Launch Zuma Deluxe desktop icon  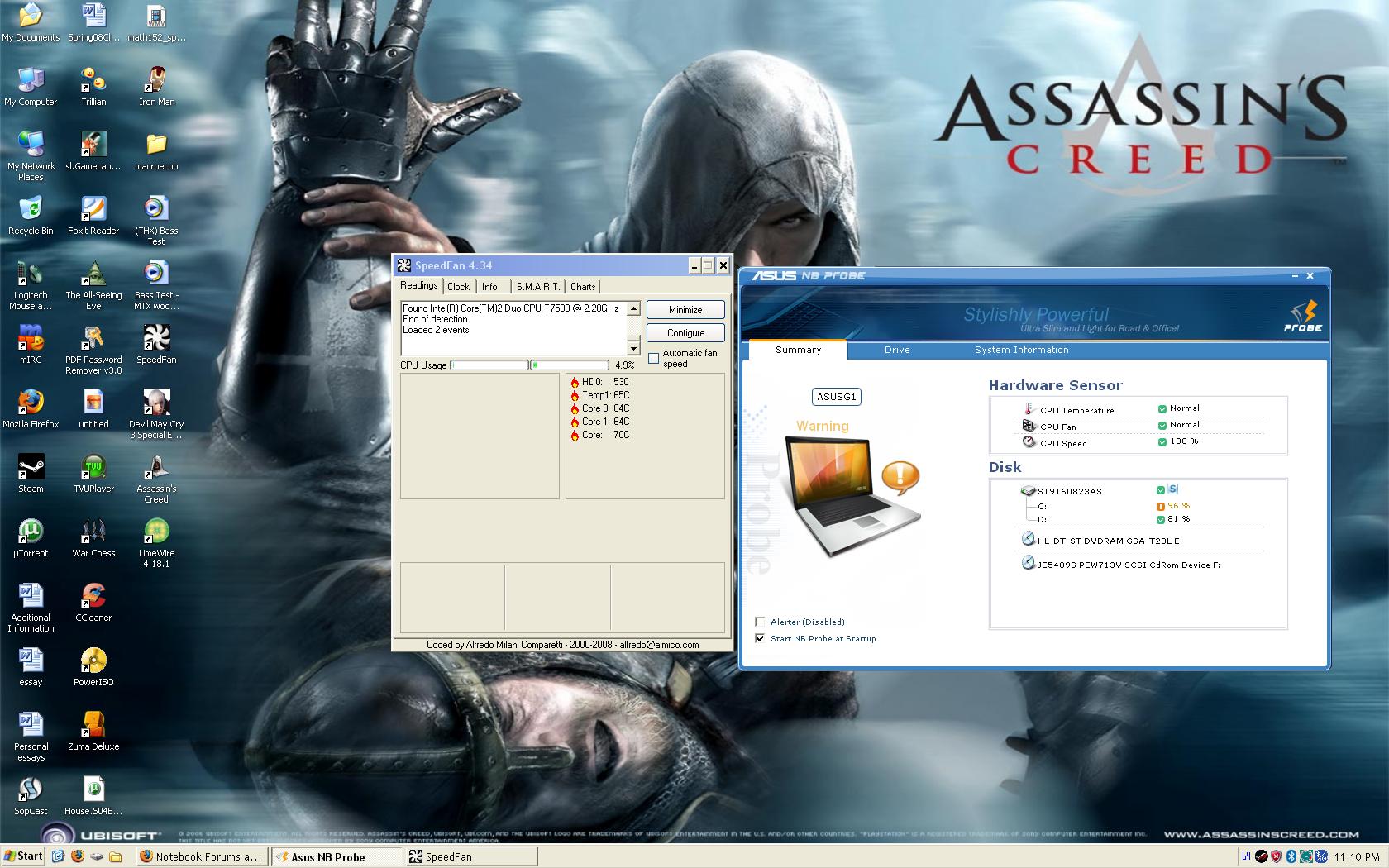(93, 732)
